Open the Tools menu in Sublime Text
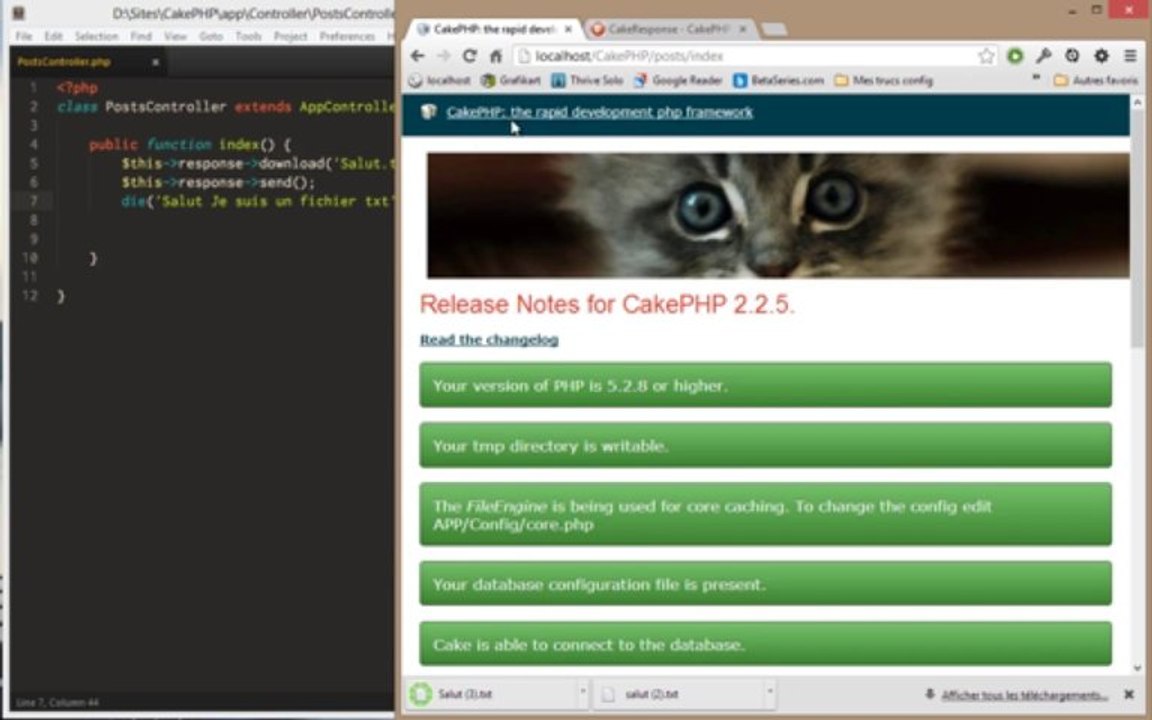The width and height of the screenshot is (1152, 720). (248, 36)
